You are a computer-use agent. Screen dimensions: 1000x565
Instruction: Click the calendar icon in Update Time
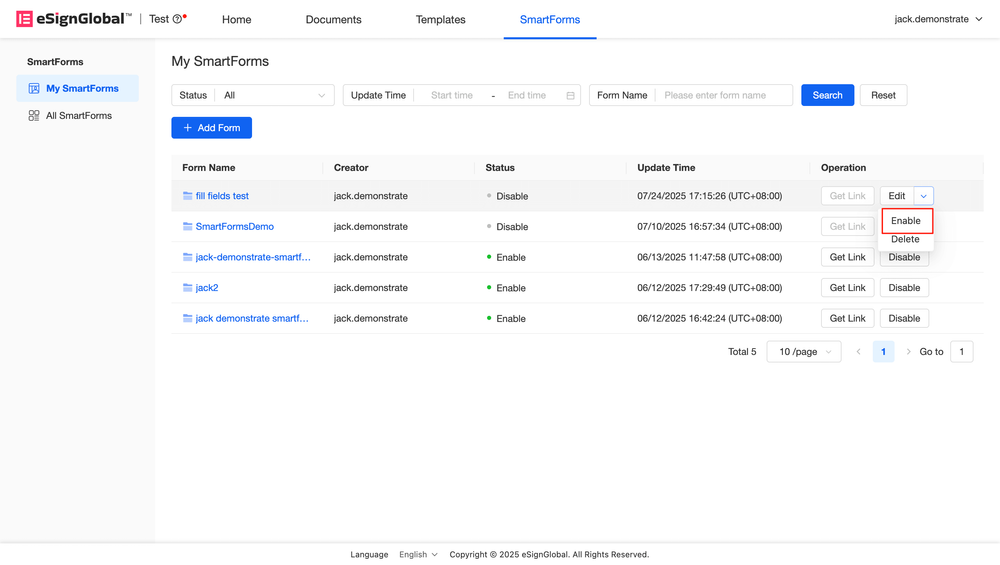(x=570, y=96)
